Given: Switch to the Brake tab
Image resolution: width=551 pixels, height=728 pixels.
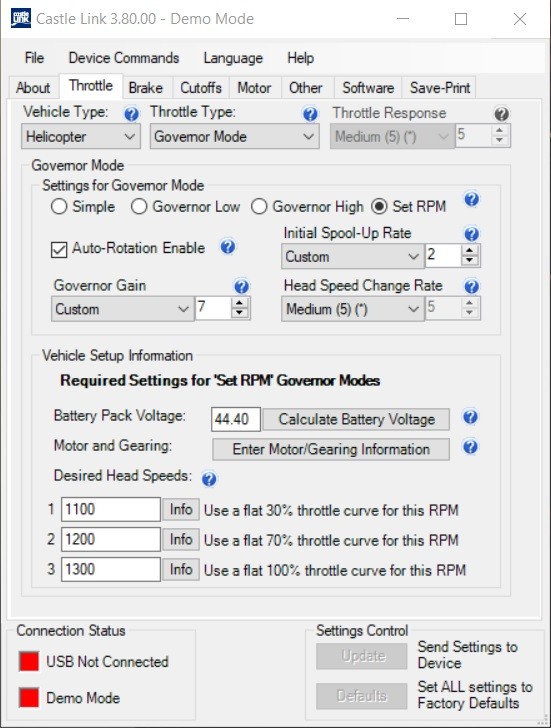Looking at the screenshot, I should (x=146, y=87).
